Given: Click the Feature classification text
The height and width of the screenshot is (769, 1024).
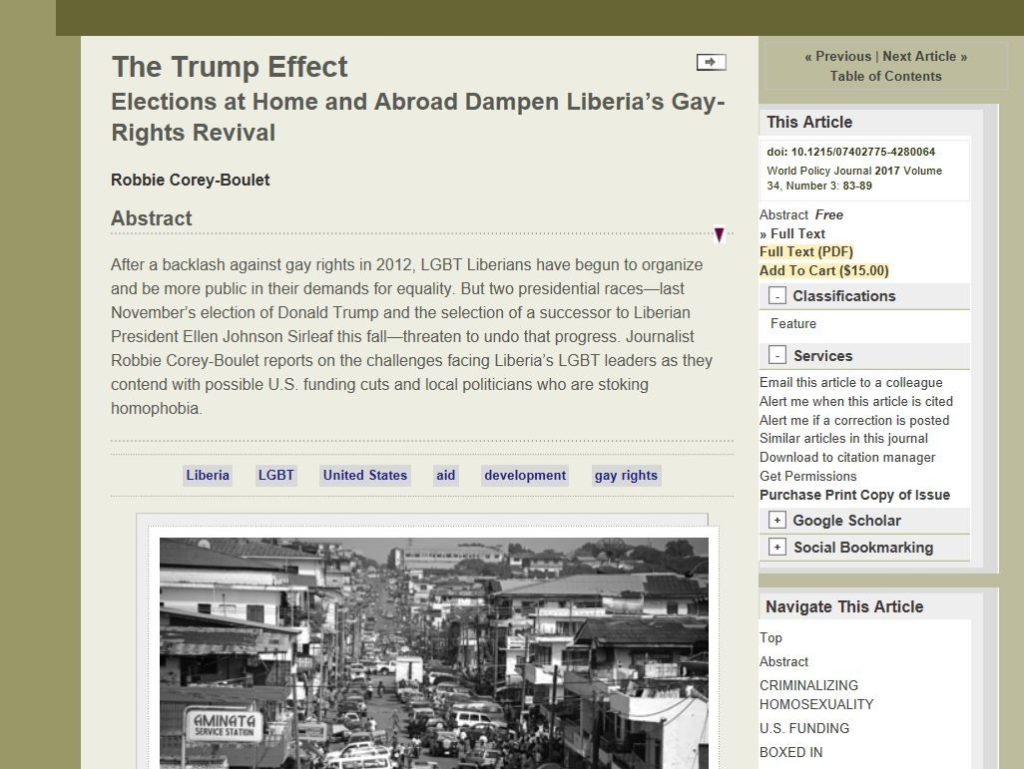Looking at the screenshot, I should pos(793,324).
